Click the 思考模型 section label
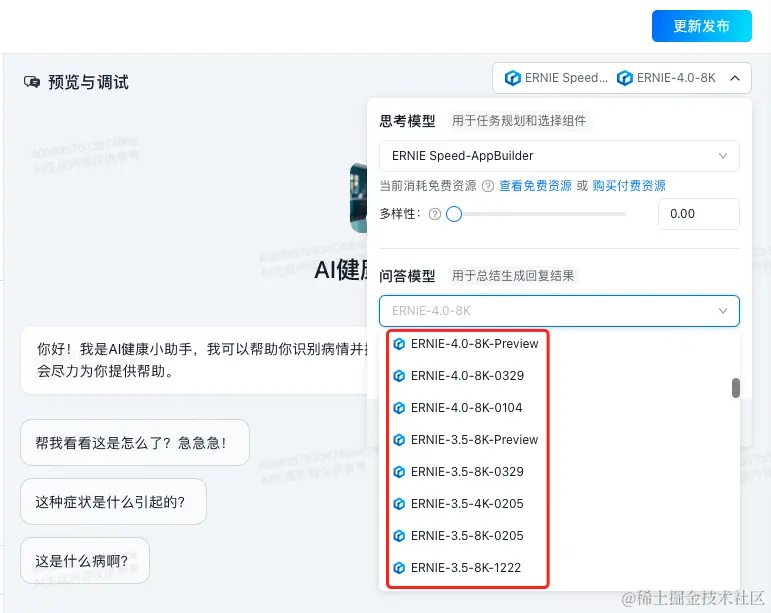The image size is (771, 613). click(x=407, y=121)
